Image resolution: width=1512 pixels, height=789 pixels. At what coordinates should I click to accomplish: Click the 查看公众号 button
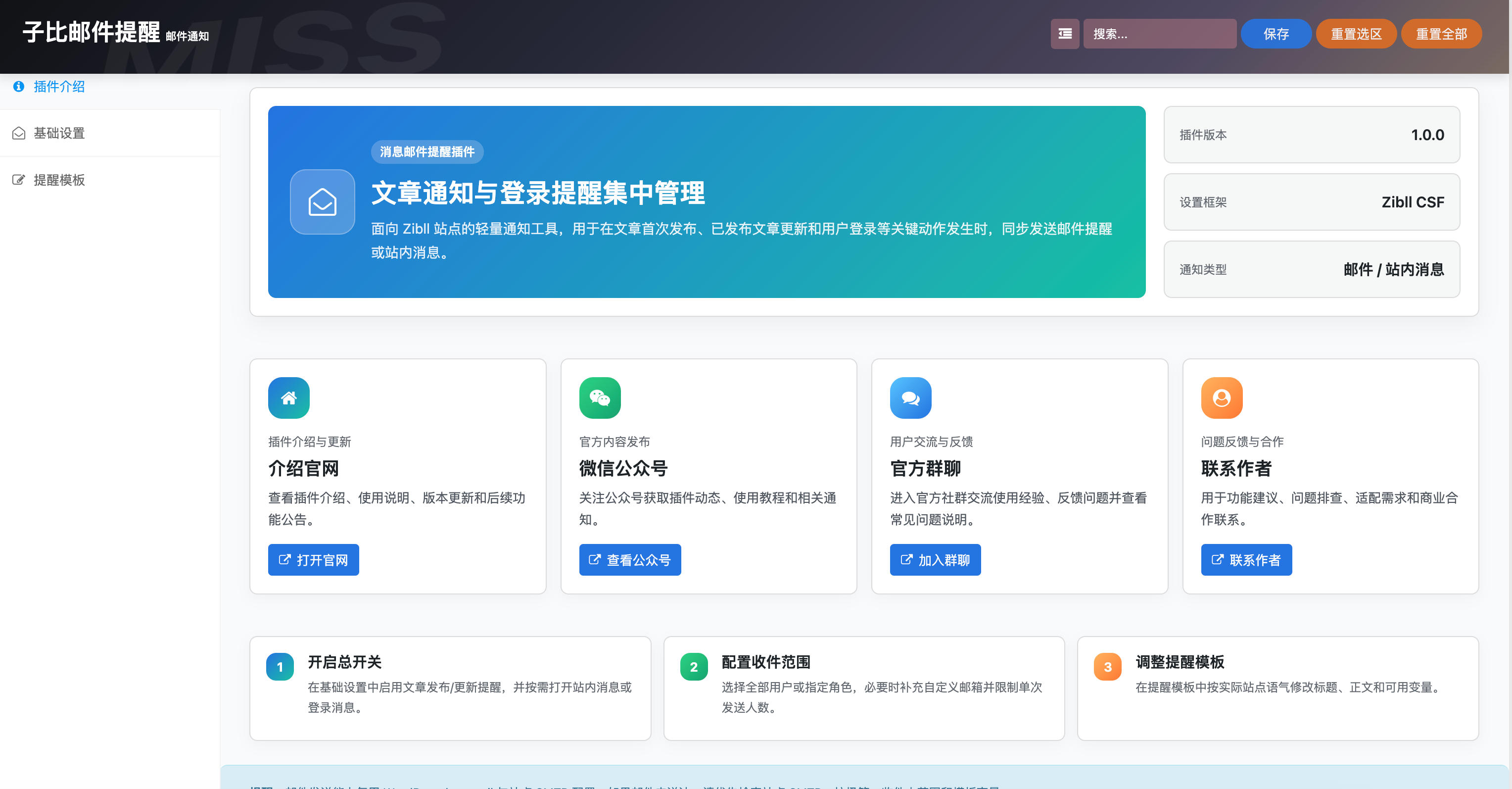click(x=630, y=559)
